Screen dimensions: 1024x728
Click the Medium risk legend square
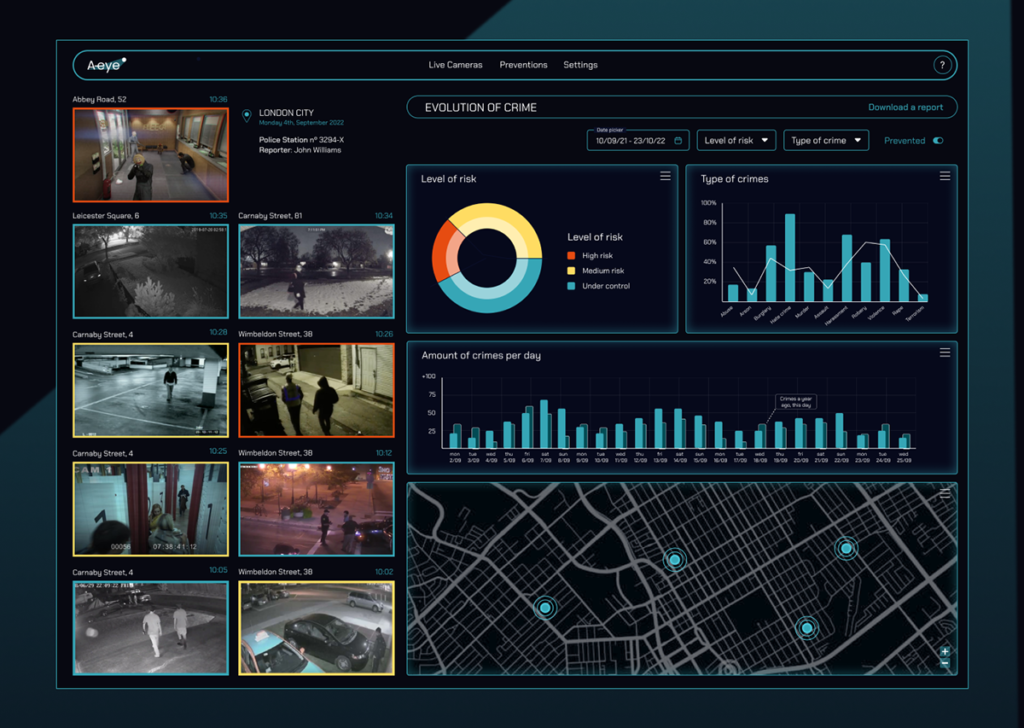point(571,270)
